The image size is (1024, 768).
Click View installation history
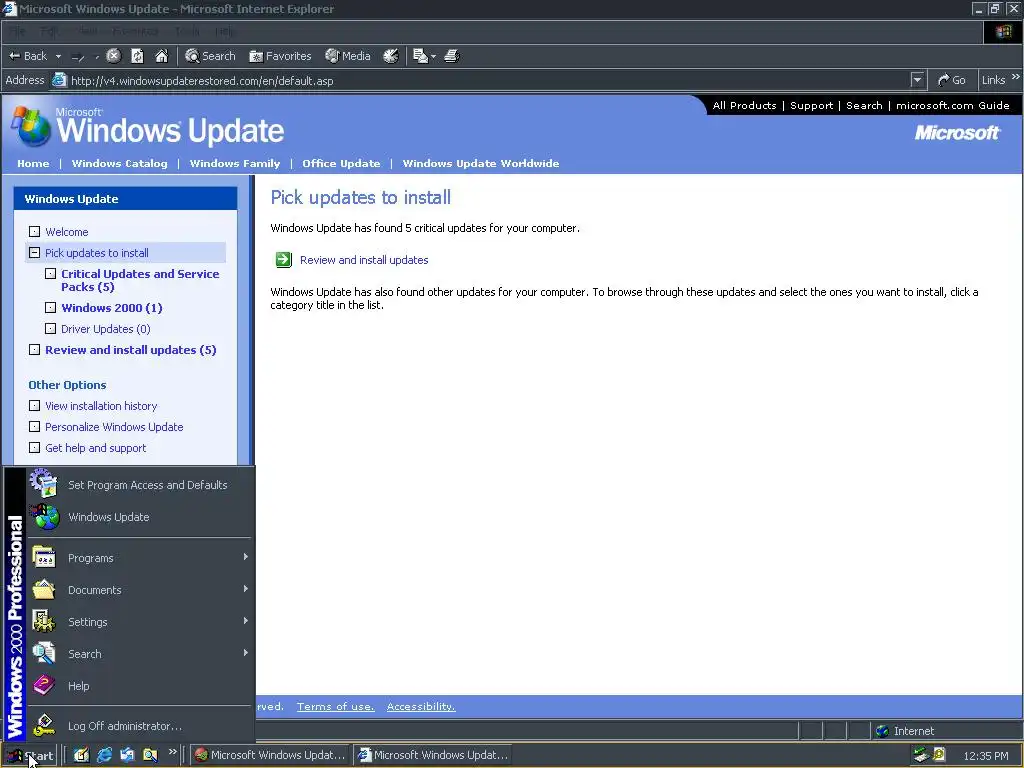coord(101,406)
